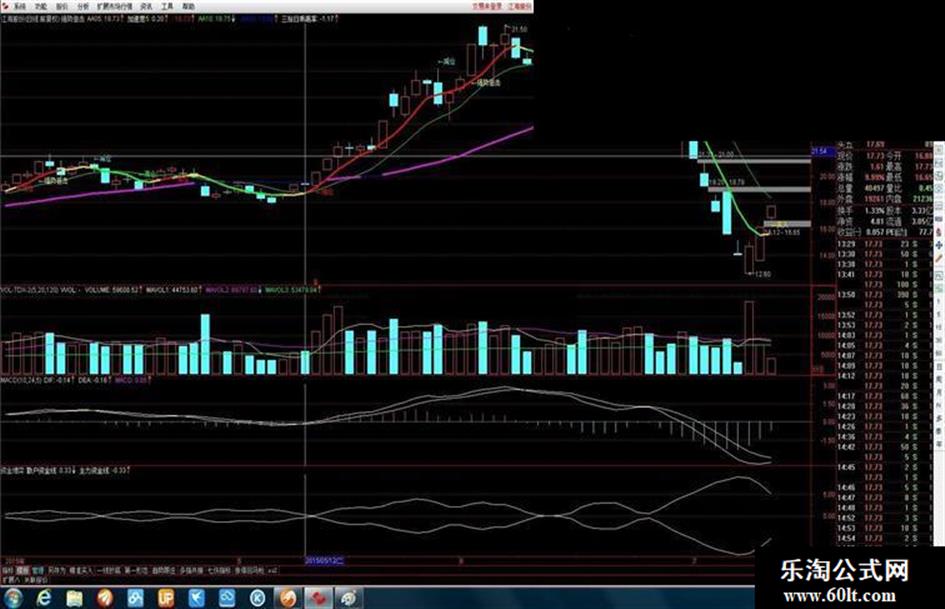945x609 pixels.
Task: Select the 14:45 tick trade row
Action: click(x=883, y=467)
